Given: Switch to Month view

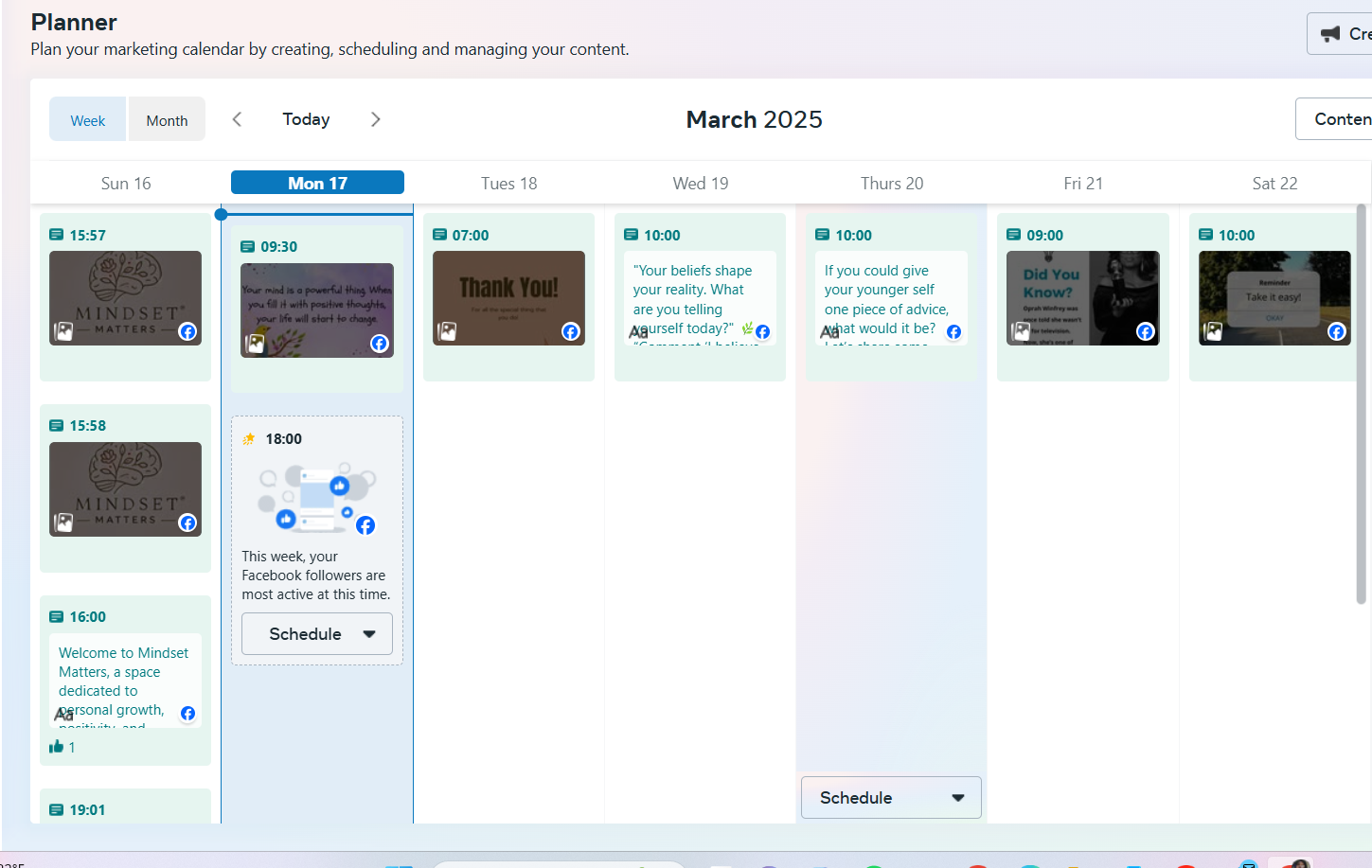Looking at the screenshot, I should pyautogui.click(x=167, y=120).
